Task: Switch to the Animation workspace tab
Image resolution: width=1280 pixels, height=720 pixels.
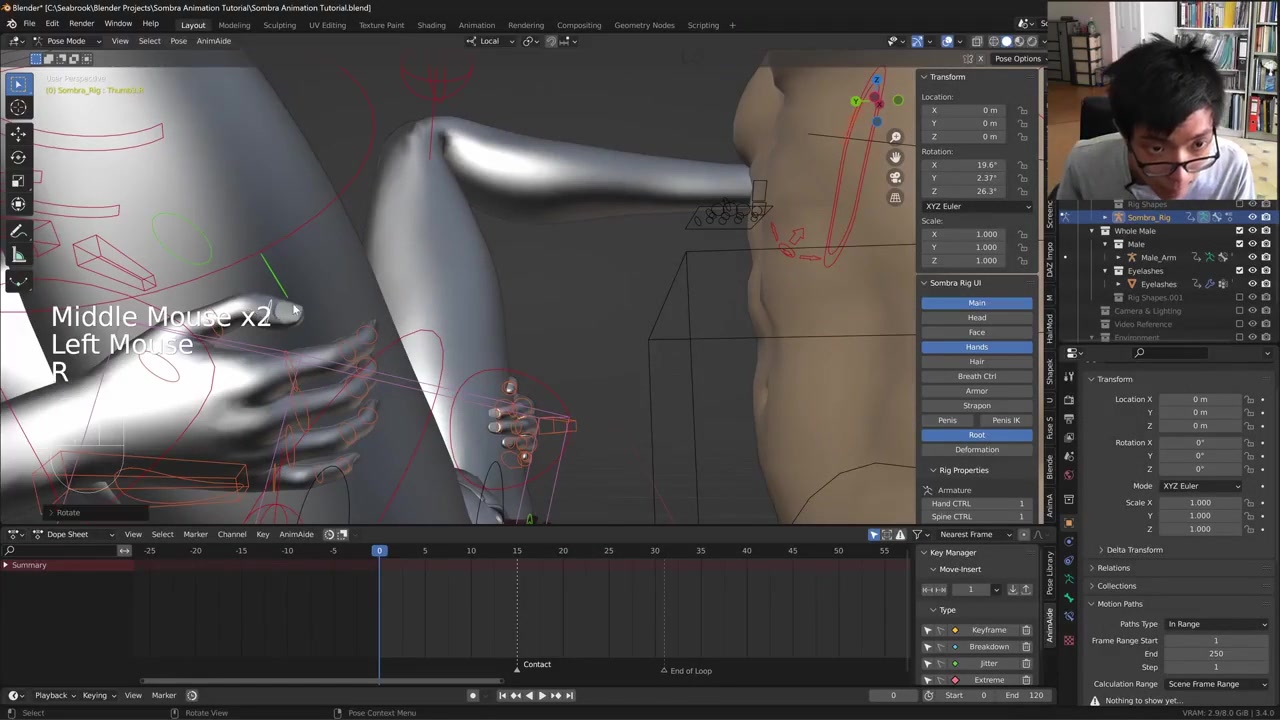Action: click(x=476, y=25)
